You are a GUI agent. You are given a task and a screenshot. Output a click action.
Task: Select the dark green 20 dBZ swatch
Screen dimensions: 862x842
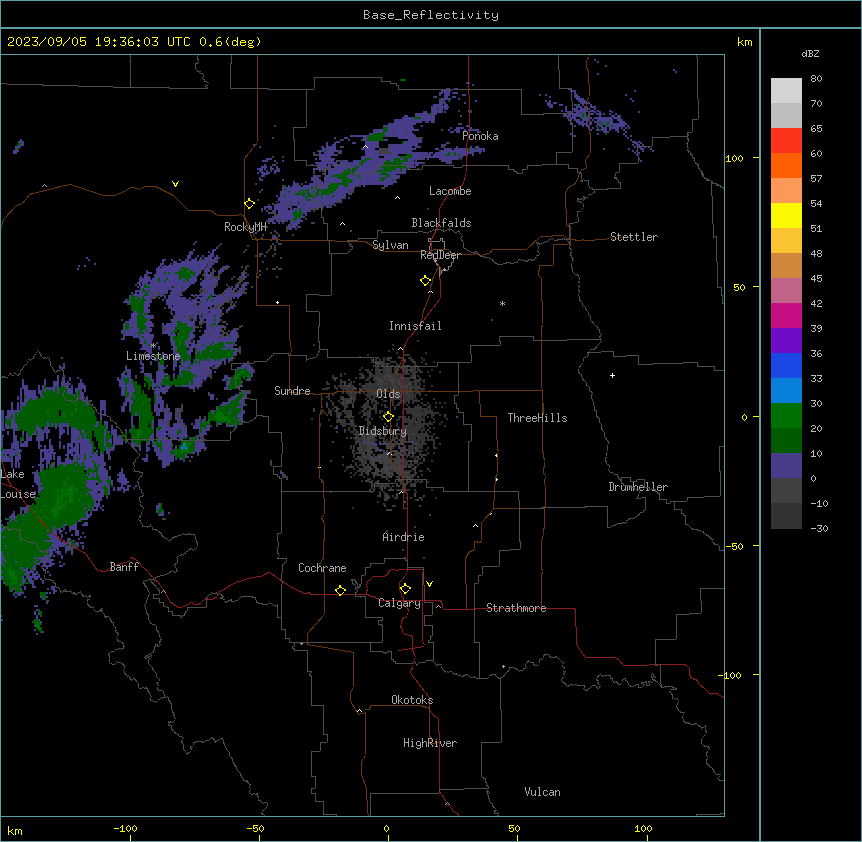tap(786, 441)
